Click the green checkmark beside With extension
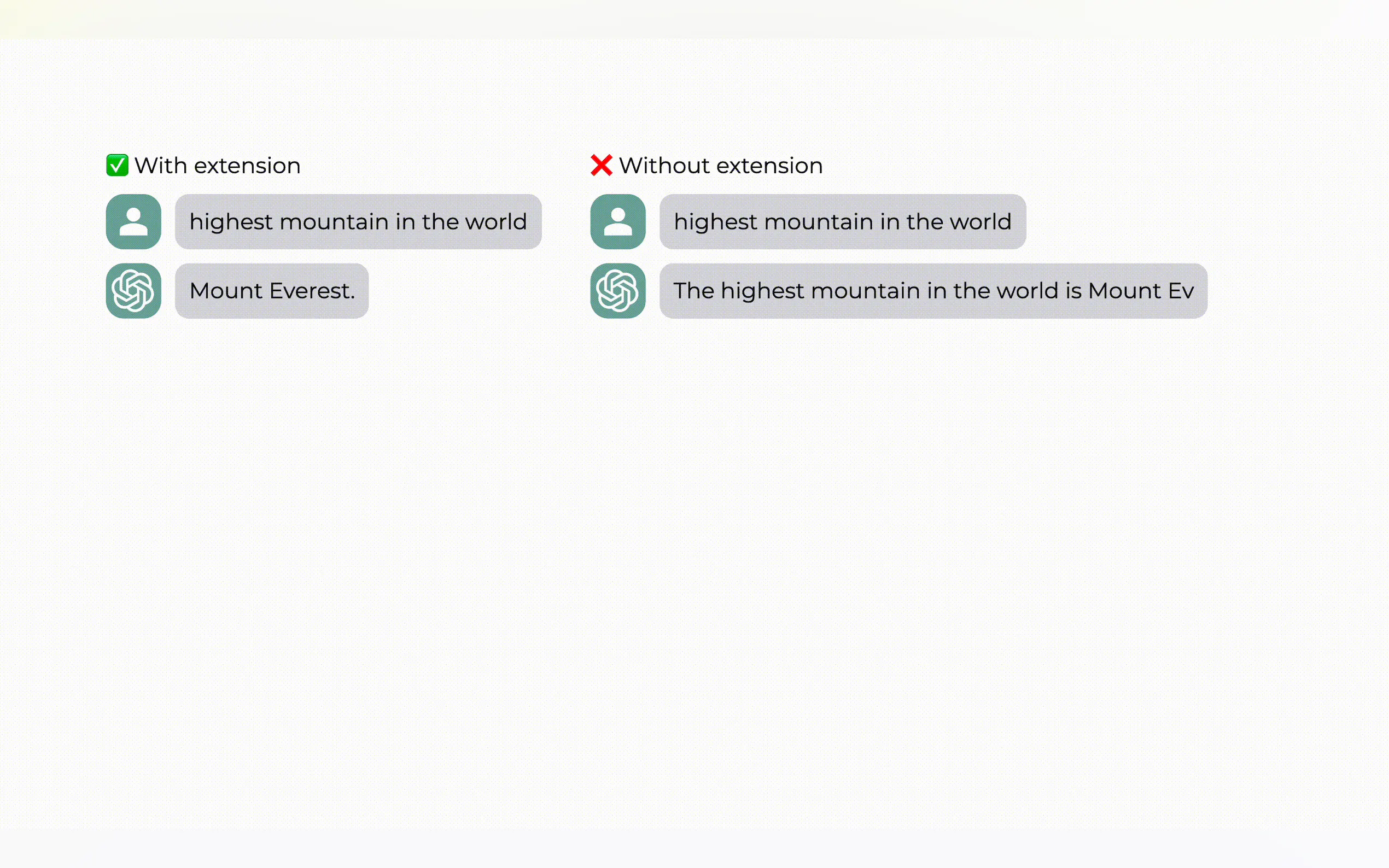1389x868 pixels. [x=117, y=165]
